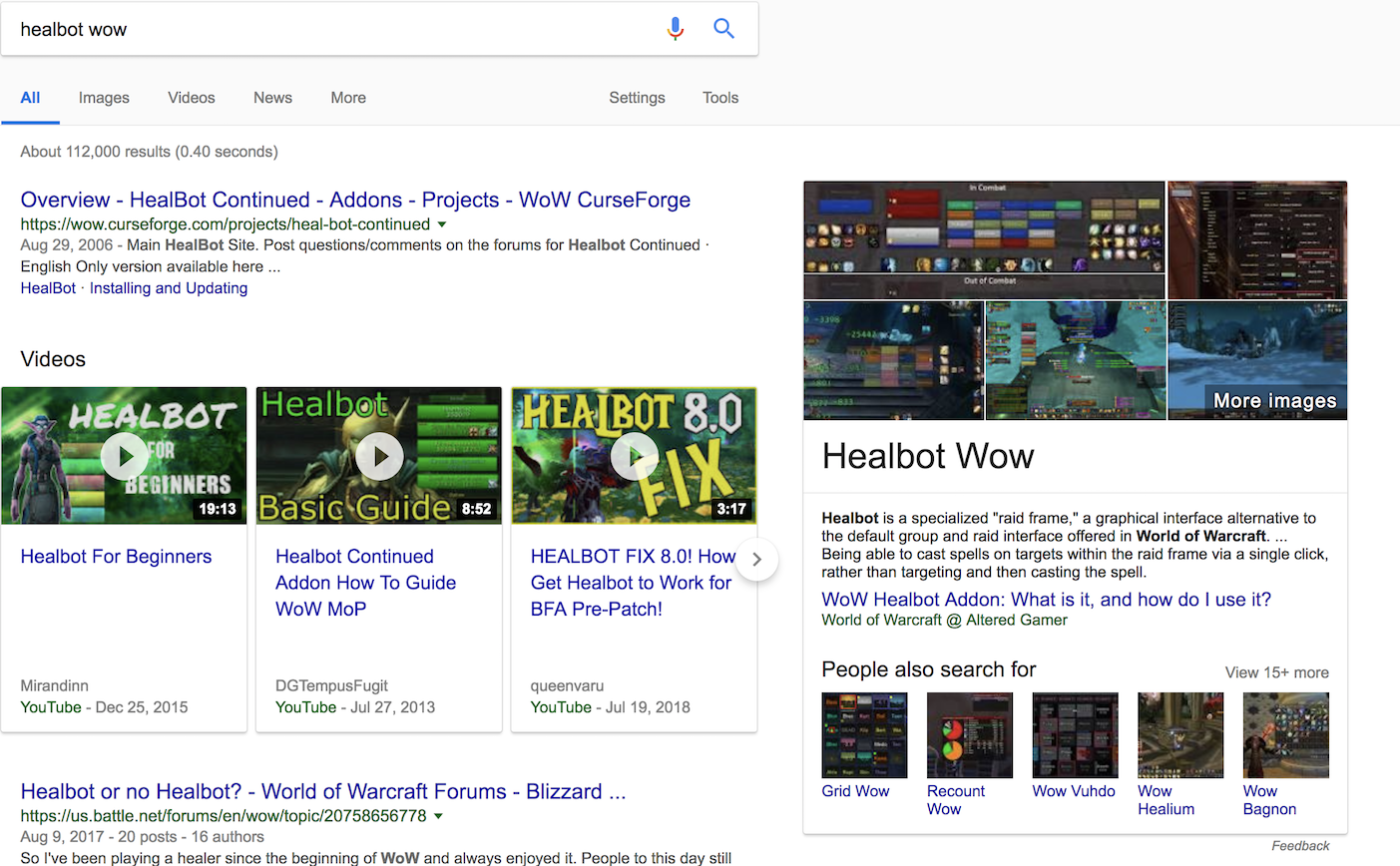Play the Healbot 8.0 Fix video thumbnail
The height and width of the screenshot is (866, 1400).
click(x=635, y=456)
